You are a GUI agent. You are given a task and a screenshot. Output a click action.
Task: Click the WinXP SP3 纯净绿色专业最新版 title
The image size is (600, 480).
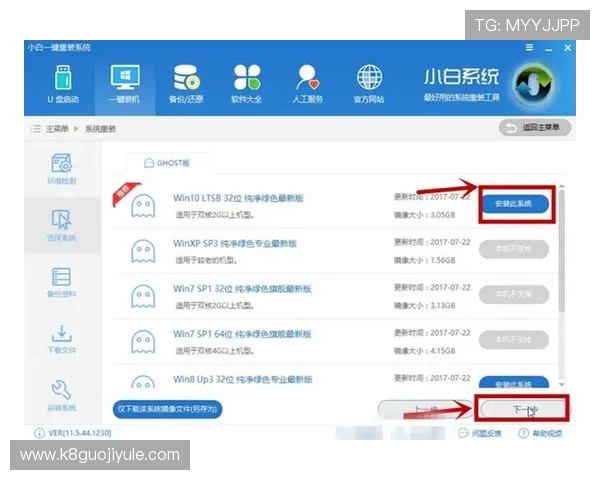click(x=235, y=243)
